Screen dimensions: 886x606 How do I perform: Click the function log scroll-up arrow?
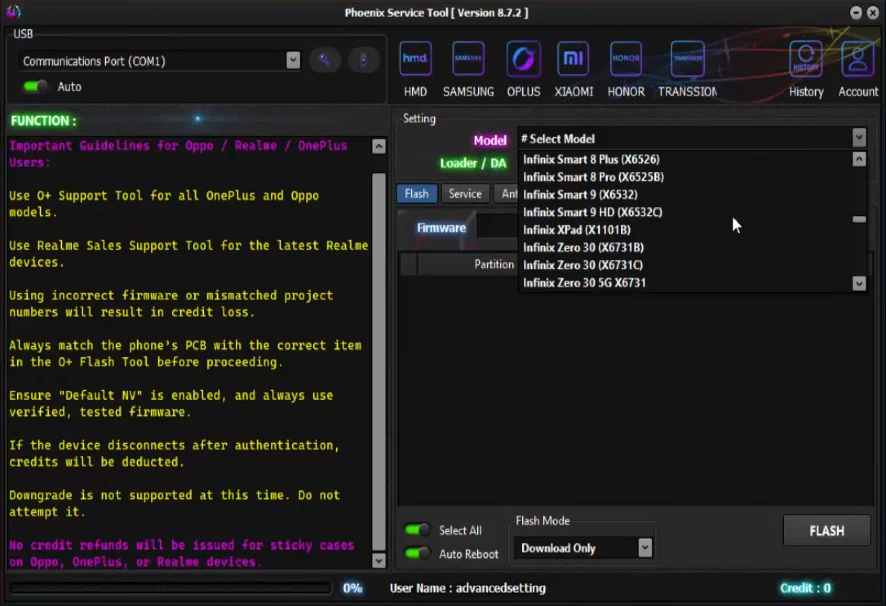coord(379,146)
